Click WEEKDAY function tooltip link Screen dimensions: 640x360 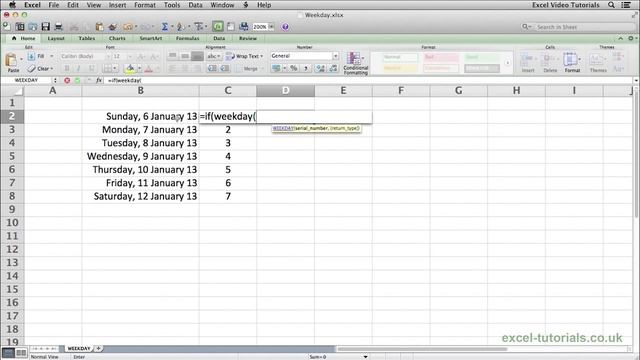pyautogui.click(x=283, y=128)
